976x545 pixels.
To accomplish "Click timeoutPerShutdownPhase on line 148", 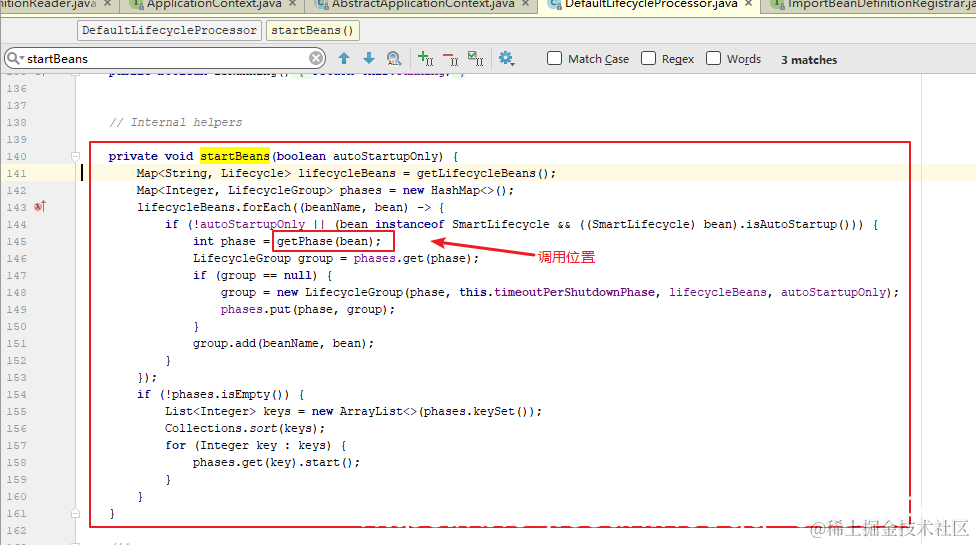I will tap(574, 292).
